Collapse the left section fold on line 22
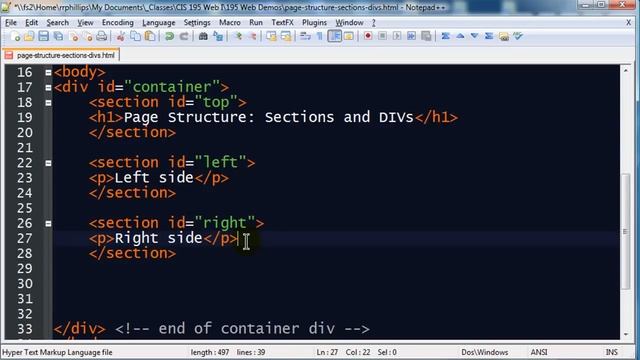 tap(48, 163)
